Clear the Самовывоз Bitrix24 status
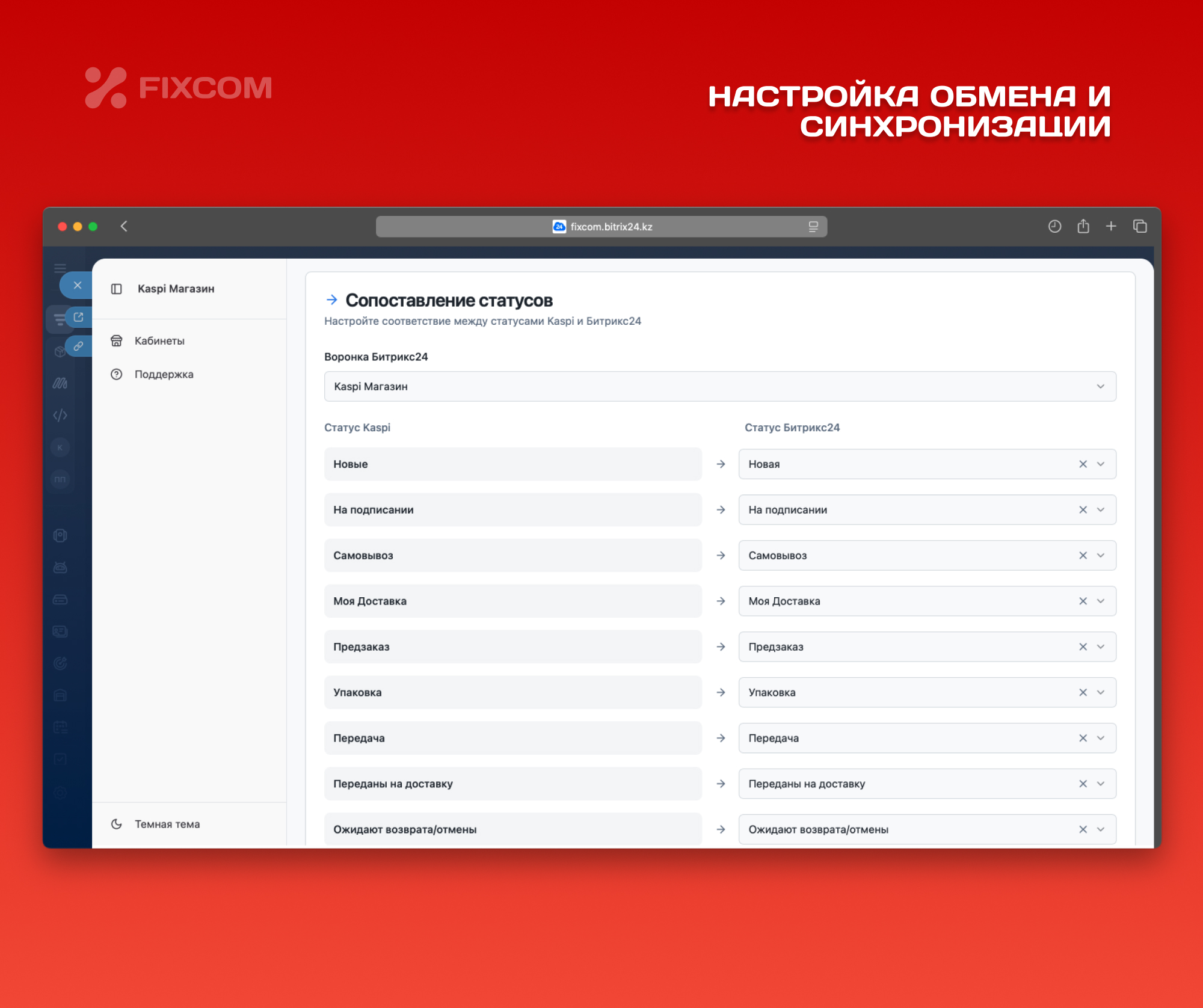Image resolution: width=1203 pixels, height=1008 pixels. (x=1083, y=556)
